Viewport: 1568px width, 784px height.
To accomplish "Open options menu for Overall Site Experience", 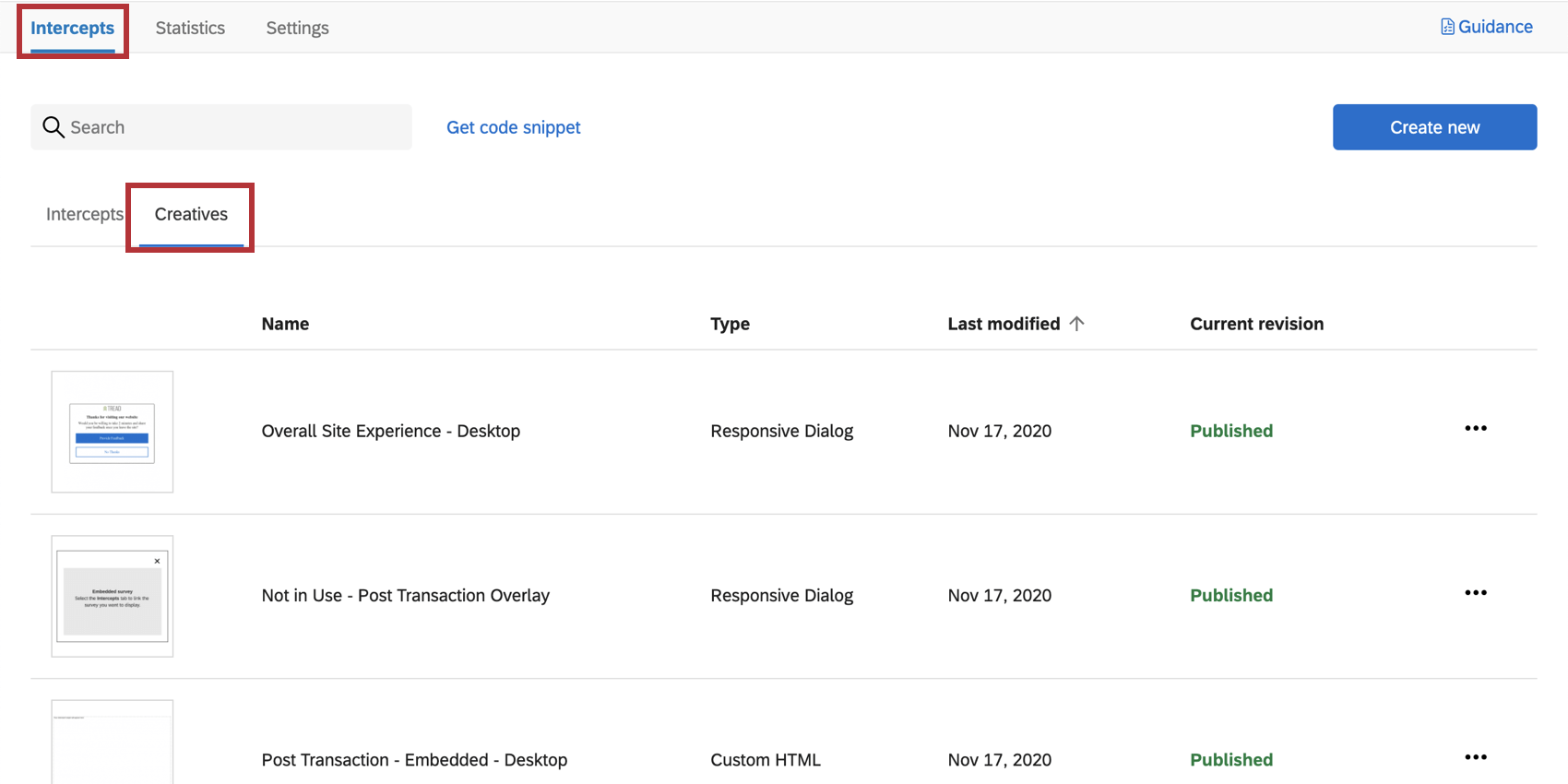I will pyautogui.click(x=1475, y=429).
